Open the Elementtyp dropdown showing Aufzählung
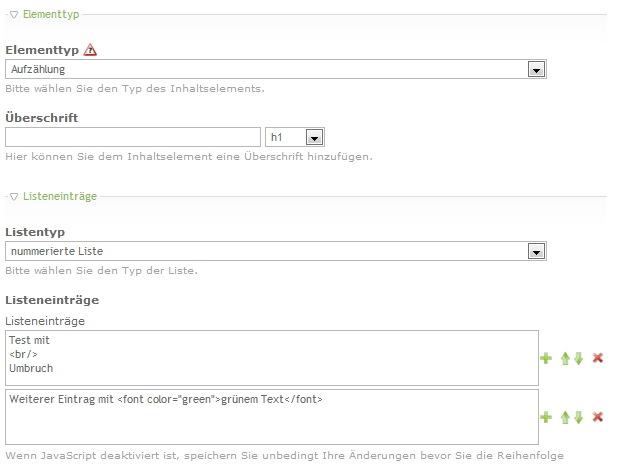Viewport: 618px width, 475px height. point(276,69)
